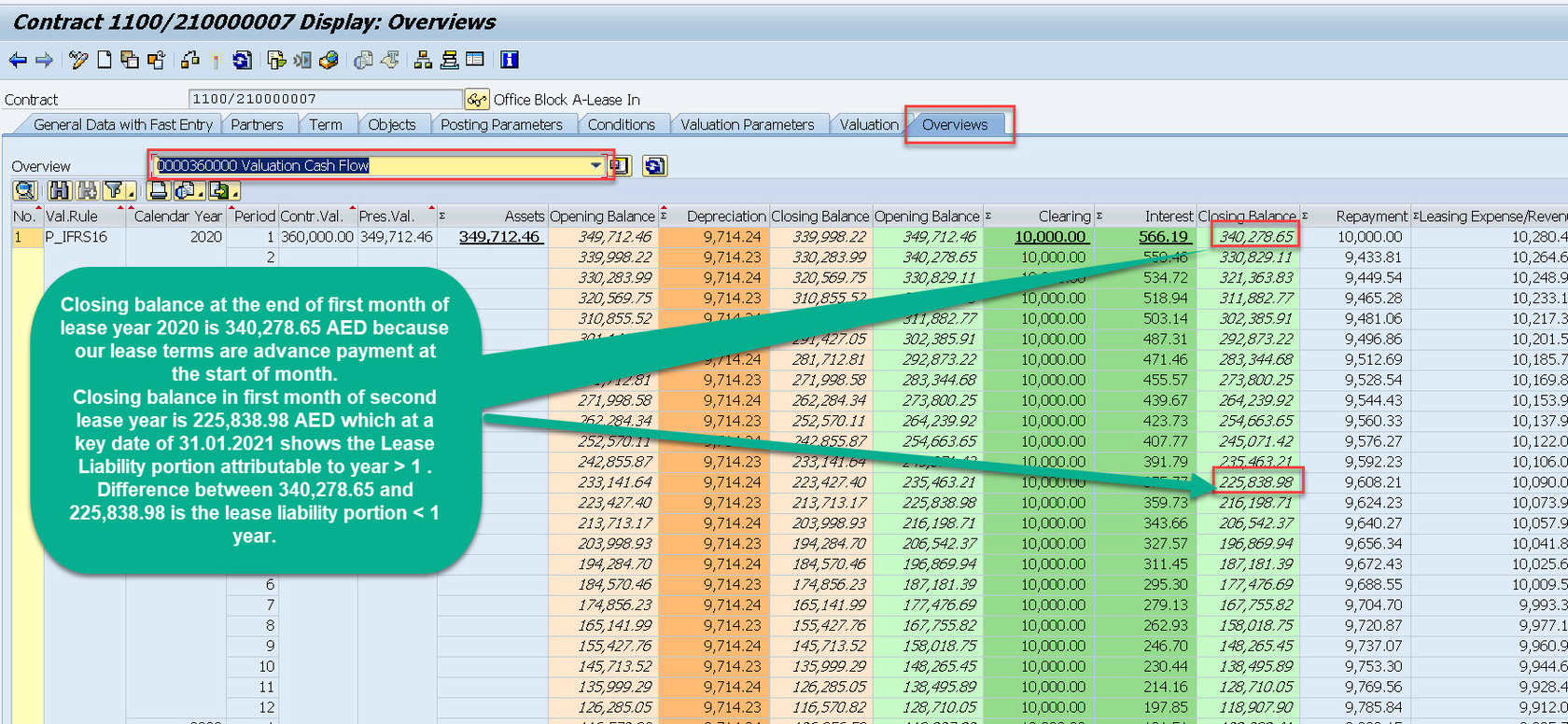Open Details magnifier icon in grid toolbar
The width and height of the screenshot is (1568, 724).
(24, 191)
